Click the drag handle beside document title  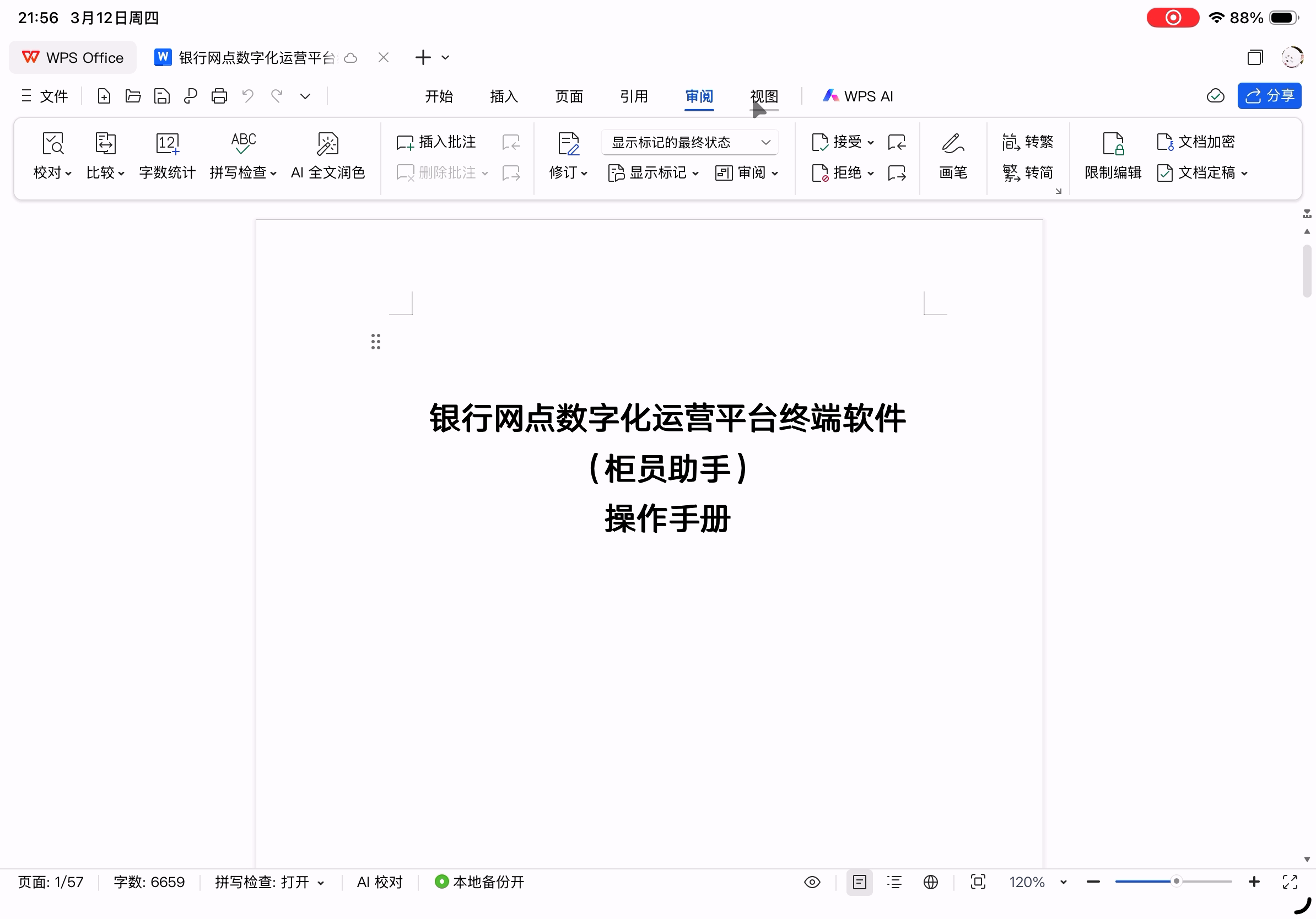pyautogui.click(x=375, y=342)
